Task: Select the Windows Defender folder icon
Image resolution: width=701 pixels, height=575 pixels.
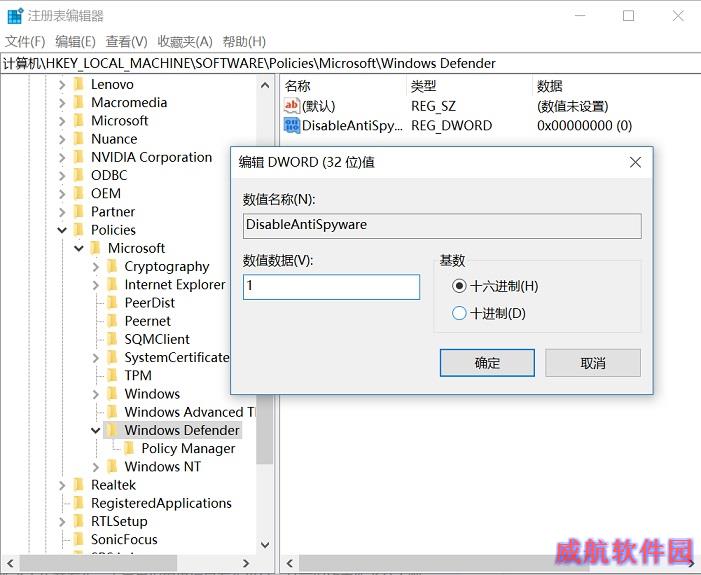Action: pos(112,430)
